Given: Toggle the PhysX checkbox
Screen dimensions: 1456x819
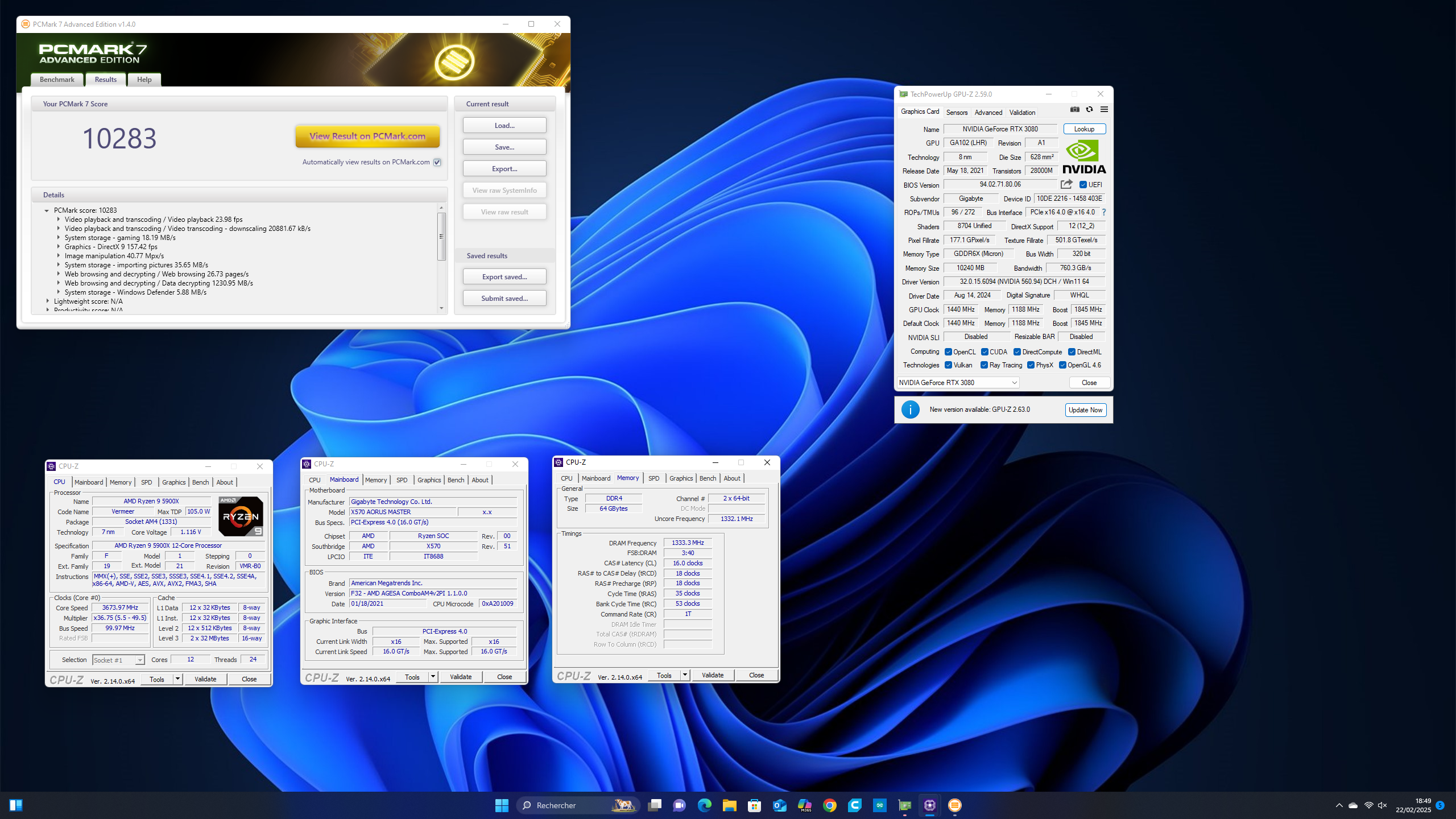Looking at the screenshot, I should tap(1031, 365).
